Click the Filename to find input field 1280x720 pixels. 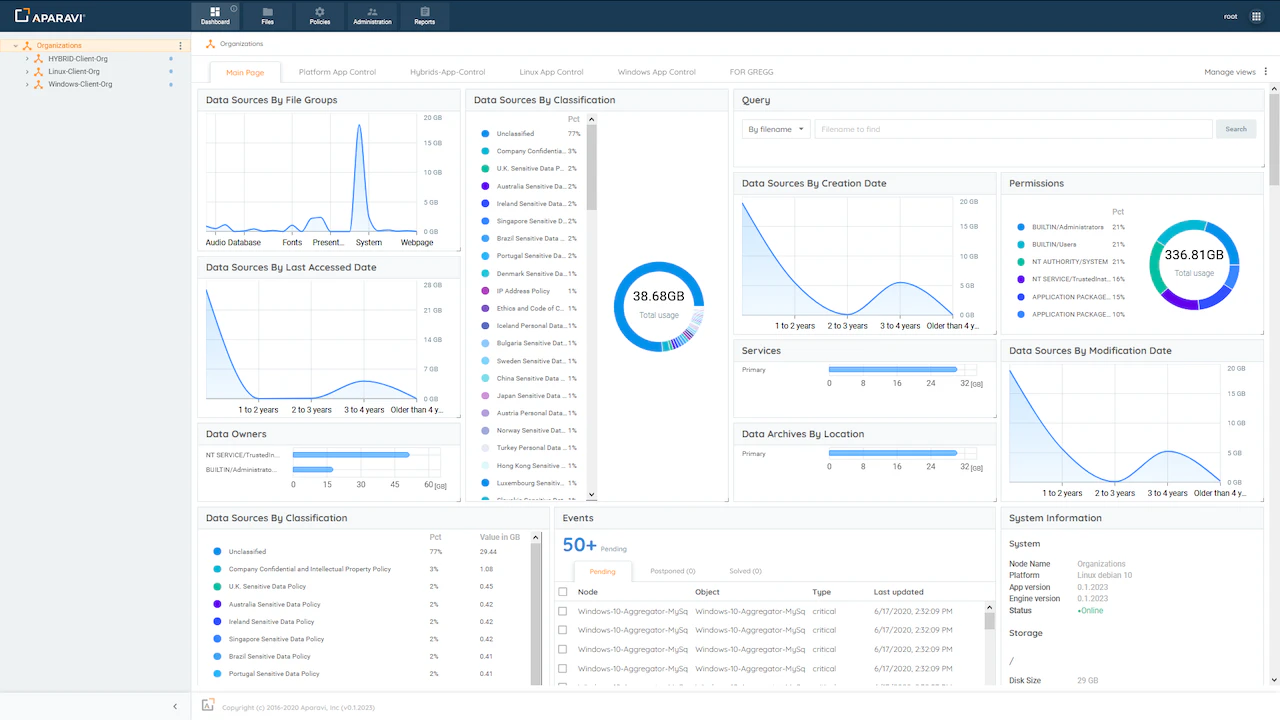pyautogui.click(x=1012, y=129)
